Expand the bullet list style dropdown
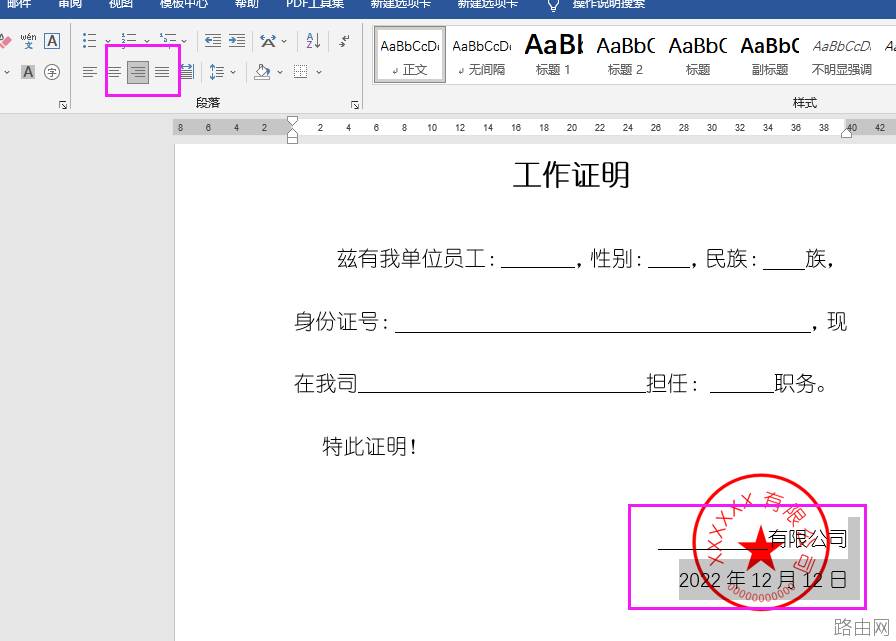Image resolution: width=896 pixels, height=641 pixels. pyautogui.click(x=108, y=41)
